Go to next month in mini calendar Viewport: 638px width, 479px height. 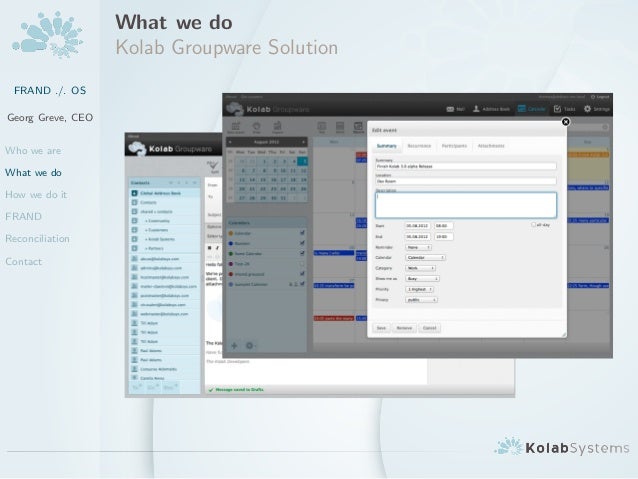point(303,142)
